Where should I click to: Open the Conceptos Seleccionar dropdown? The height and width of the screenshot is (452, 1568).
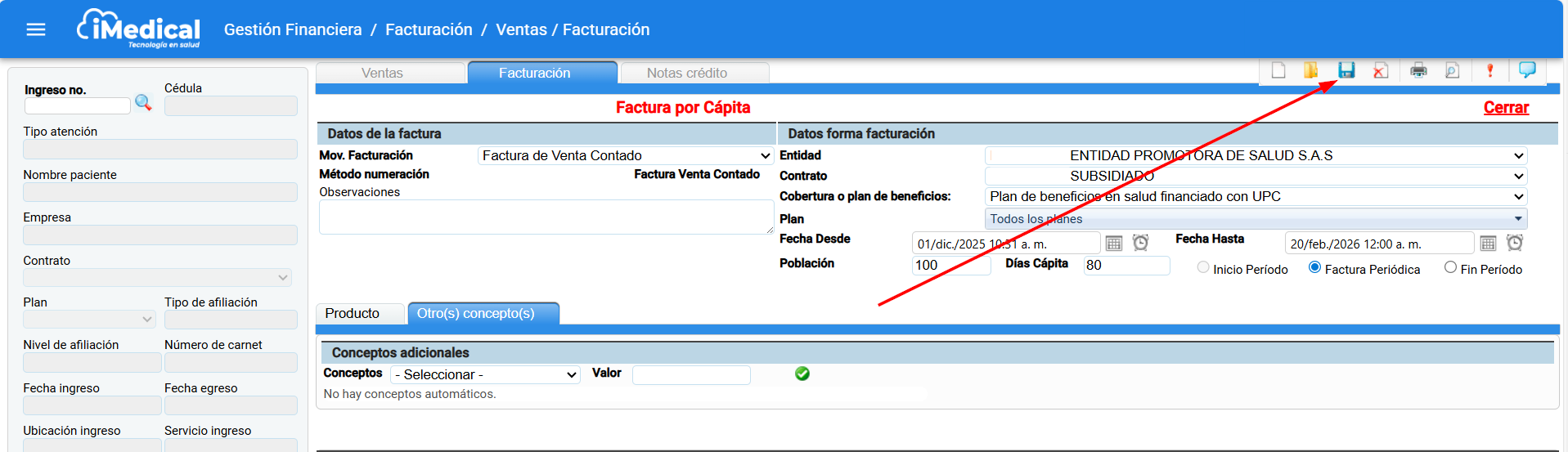coord(485,374)
